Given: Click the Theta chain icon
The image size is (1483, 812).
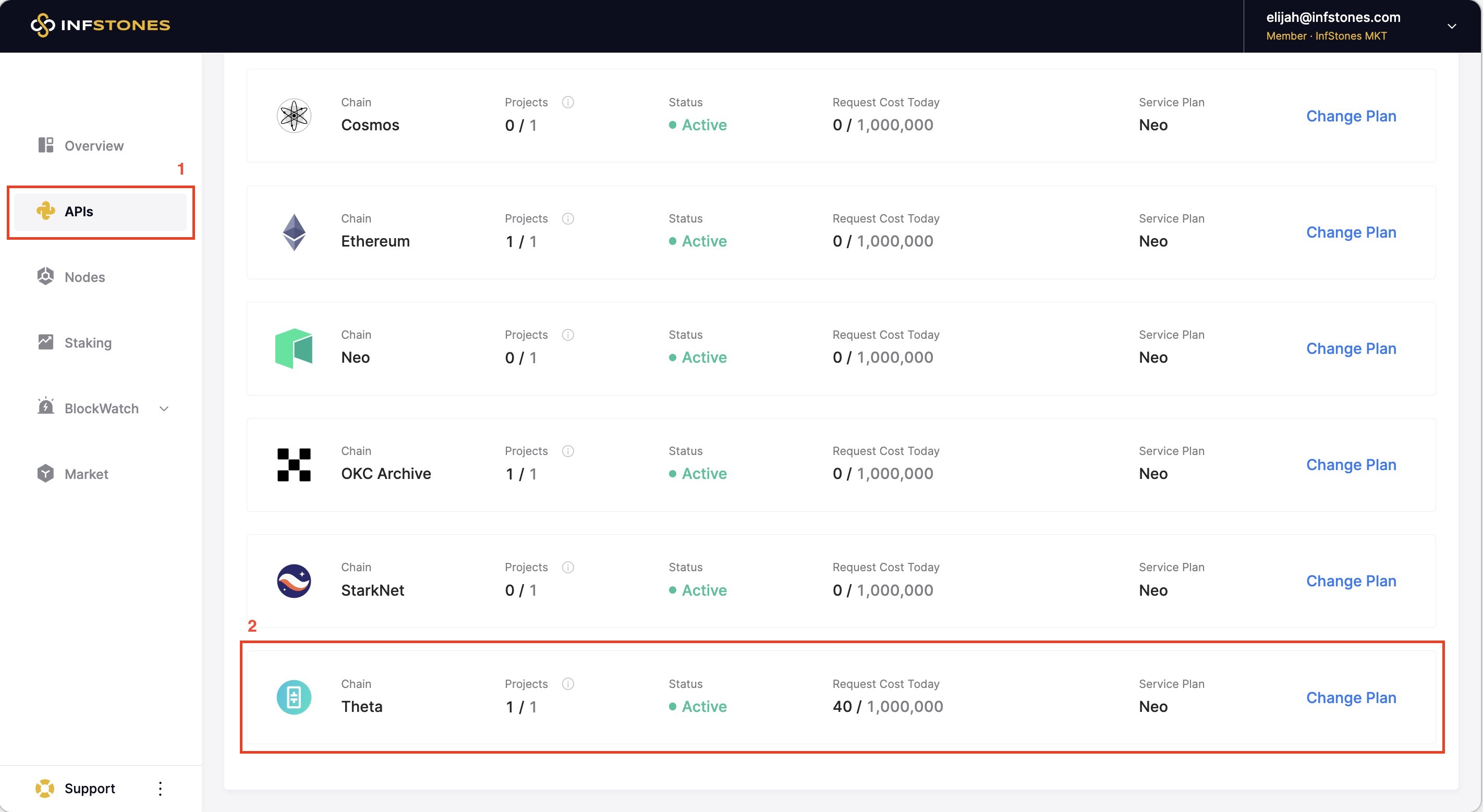Looking at the screenshot, I should (294, 697).
